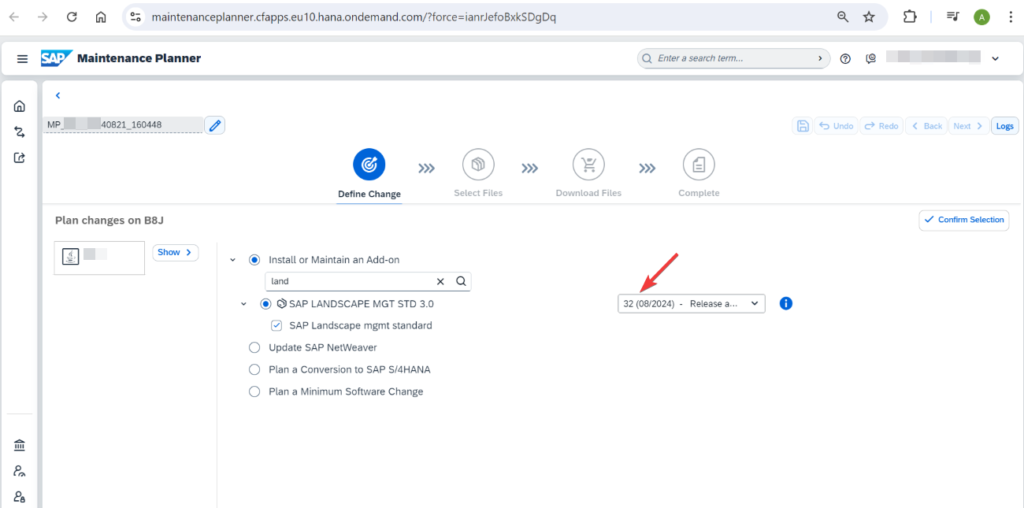The image size is (1024, 508).
Task: Open the 32 (08/2024) release dropdown
Action: click(x=692, y=304)
